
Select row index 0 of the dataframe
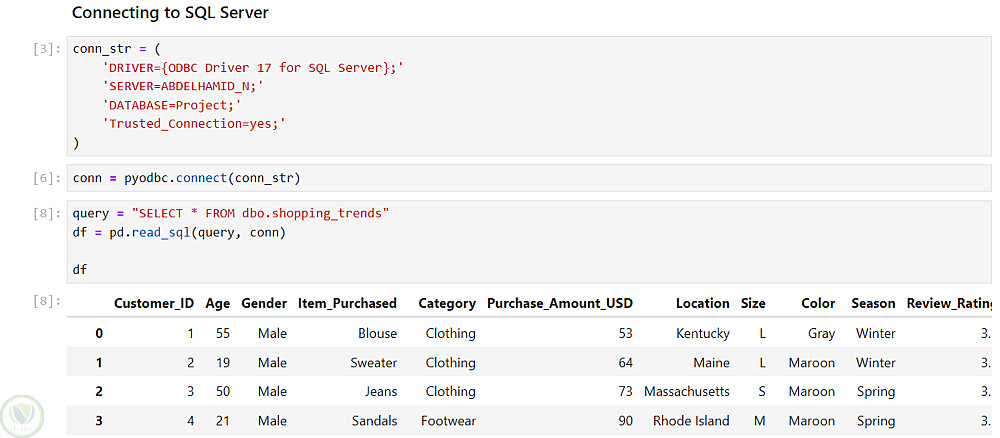98,333
